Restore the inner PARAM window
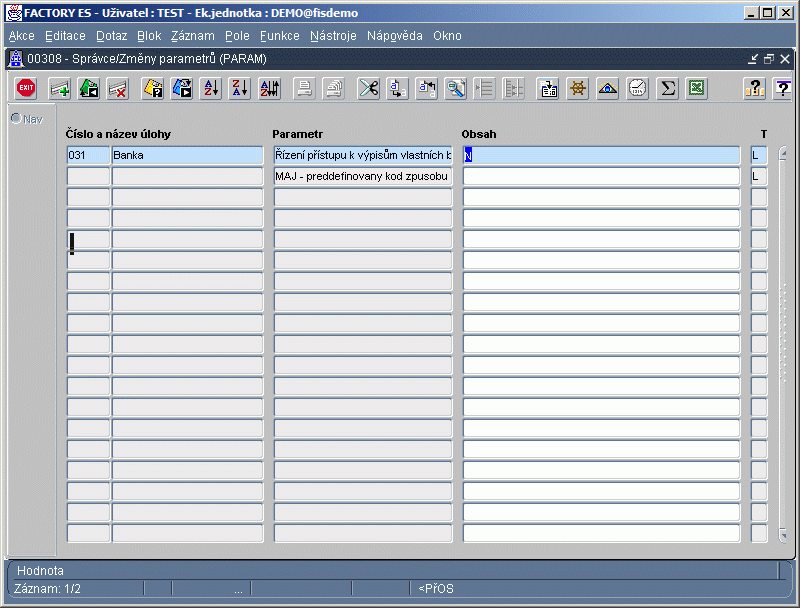 [x=769, y=59]
